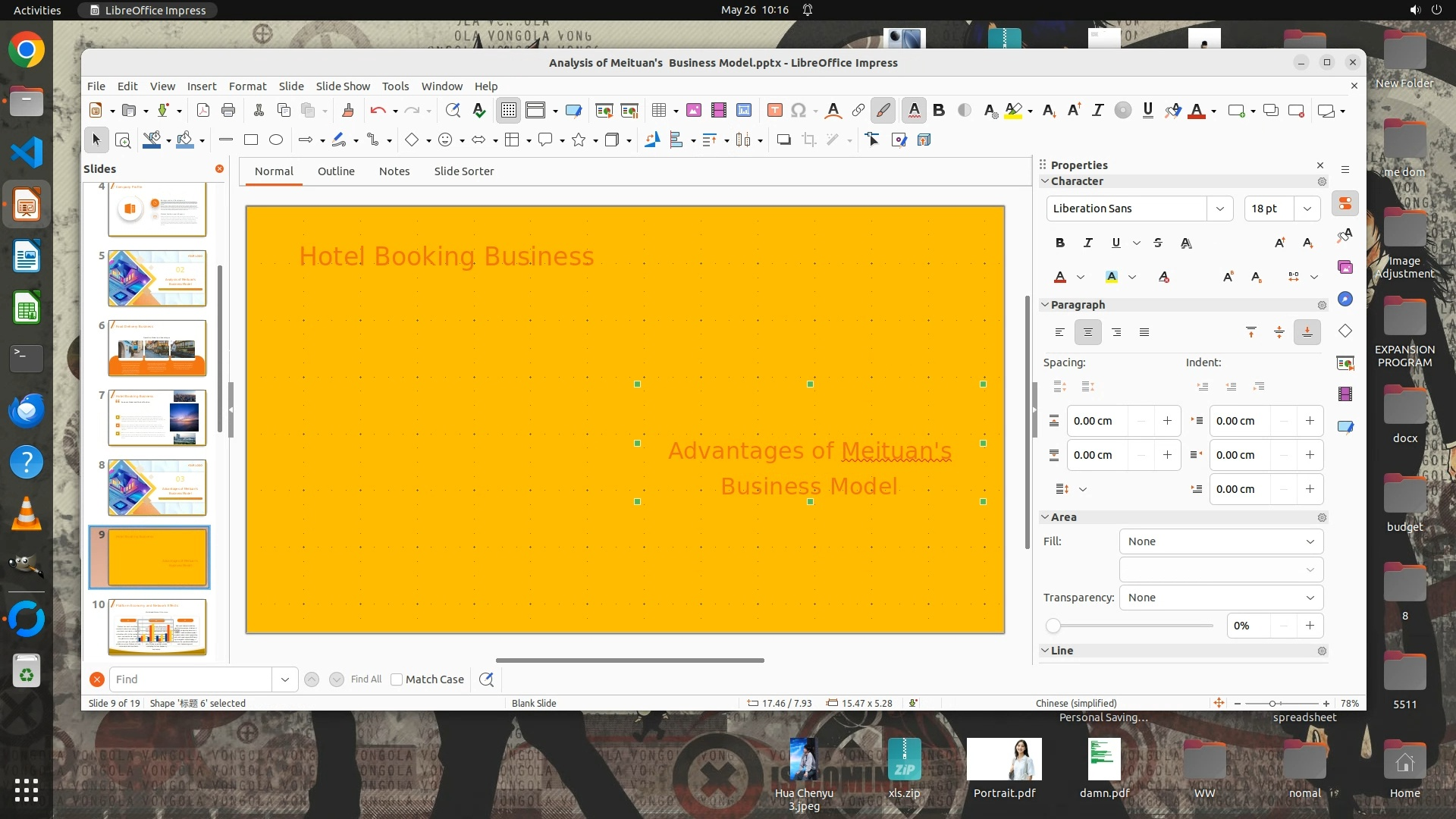Click the Print icon in toolbar
This screenshot has width=1456, height=819.
(x=228, y=111)
